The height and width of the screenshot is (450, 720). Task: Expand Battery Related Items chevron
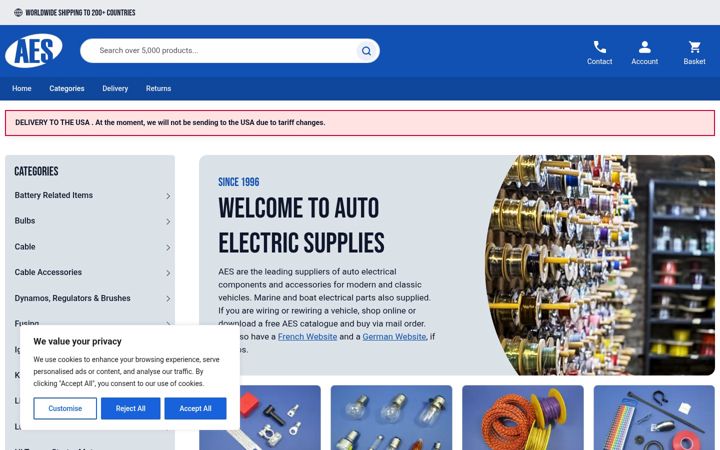tap(168, 196)
